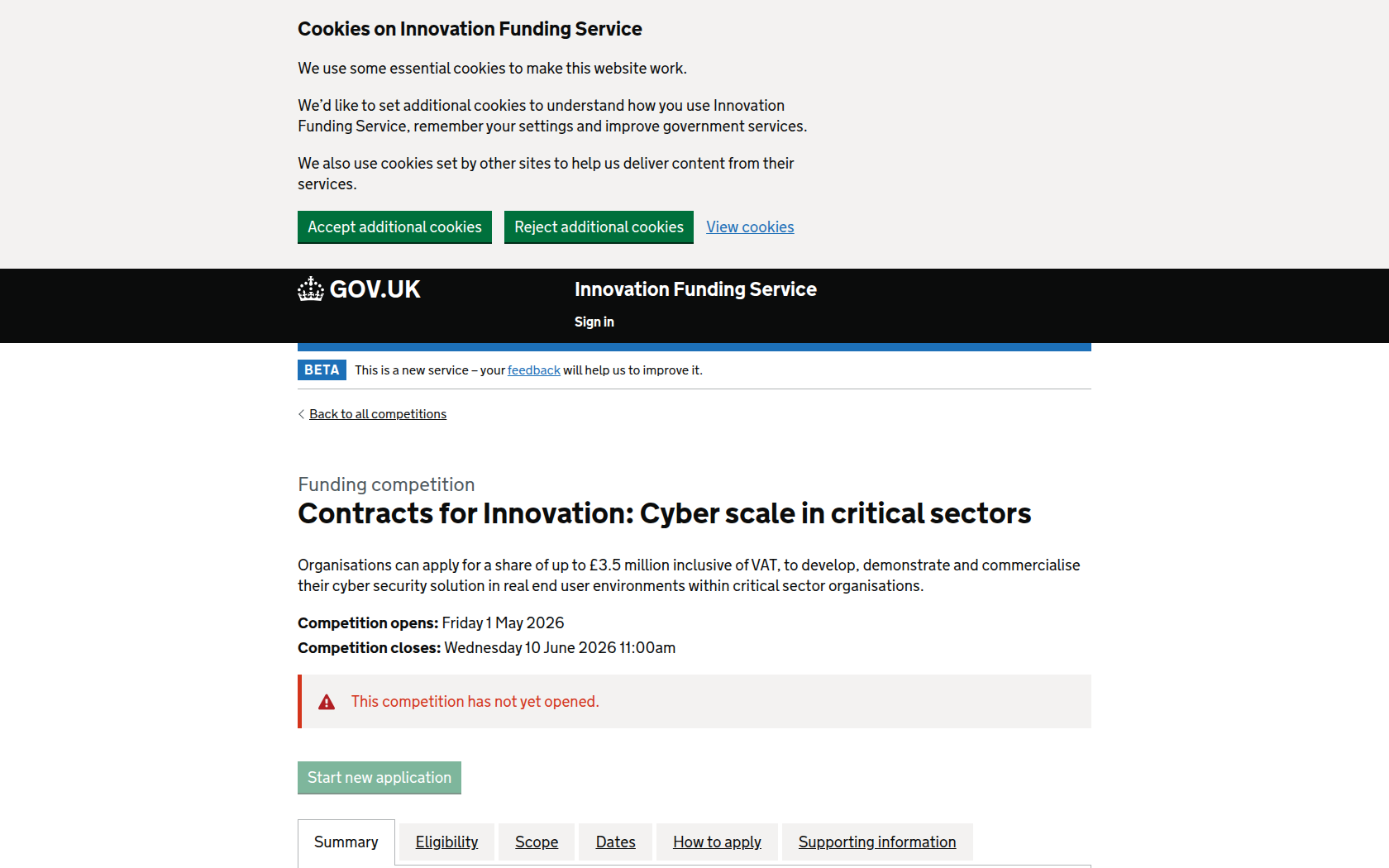Open the feedback link in beta banner
Screen dimensions: 1389x868
[x=533, y=370]
